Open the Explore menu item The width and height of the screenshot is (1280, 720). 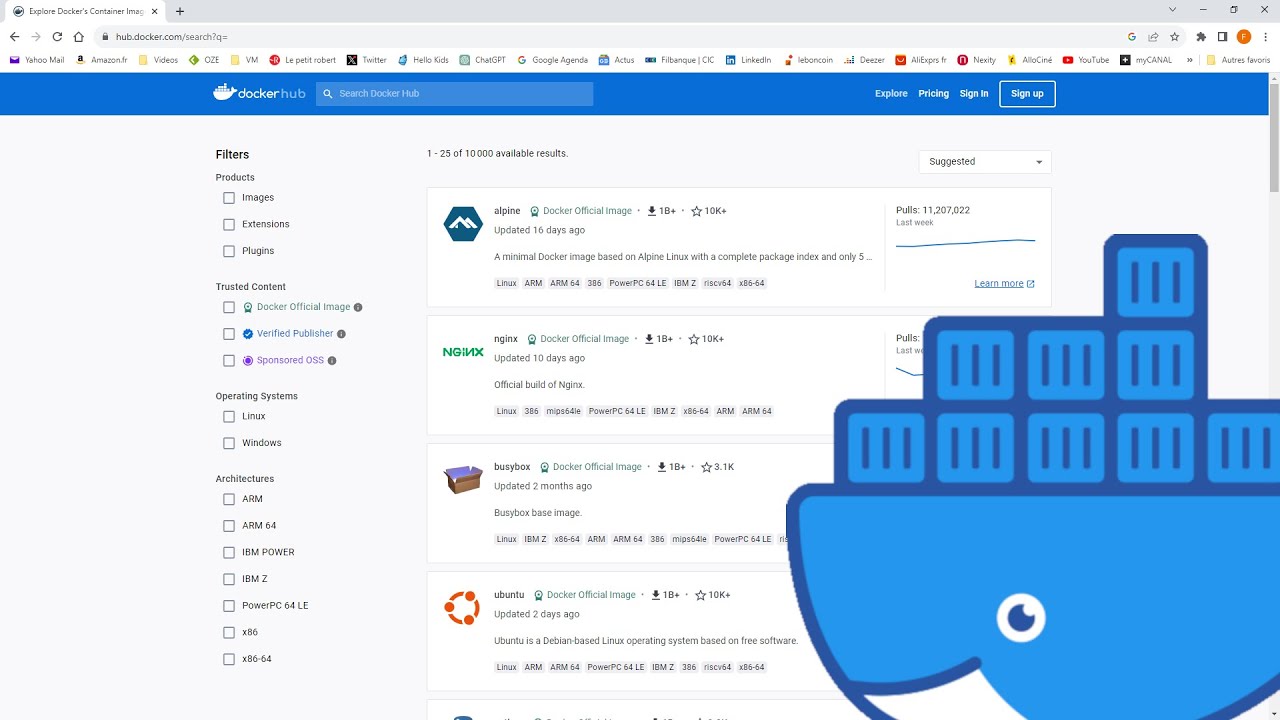click(x=891, y=94)
